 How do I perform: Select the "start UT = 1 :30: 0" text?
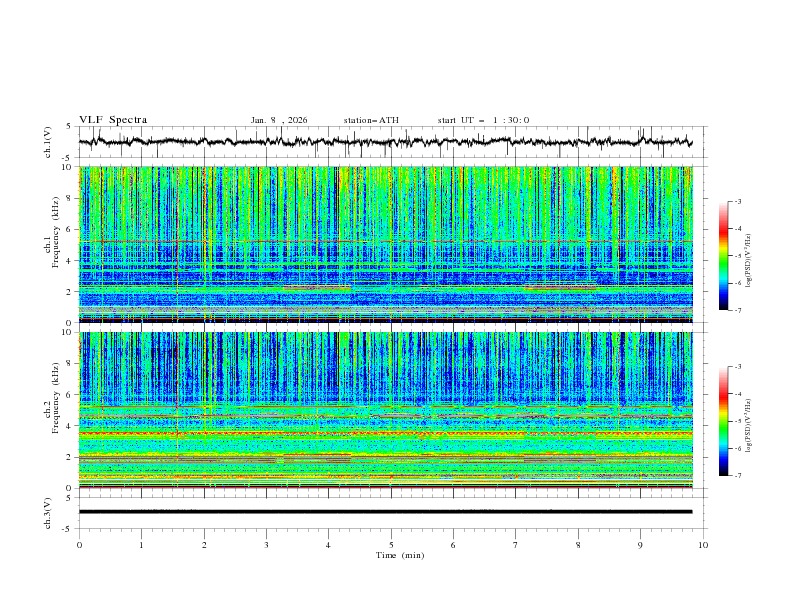(483, 120)
